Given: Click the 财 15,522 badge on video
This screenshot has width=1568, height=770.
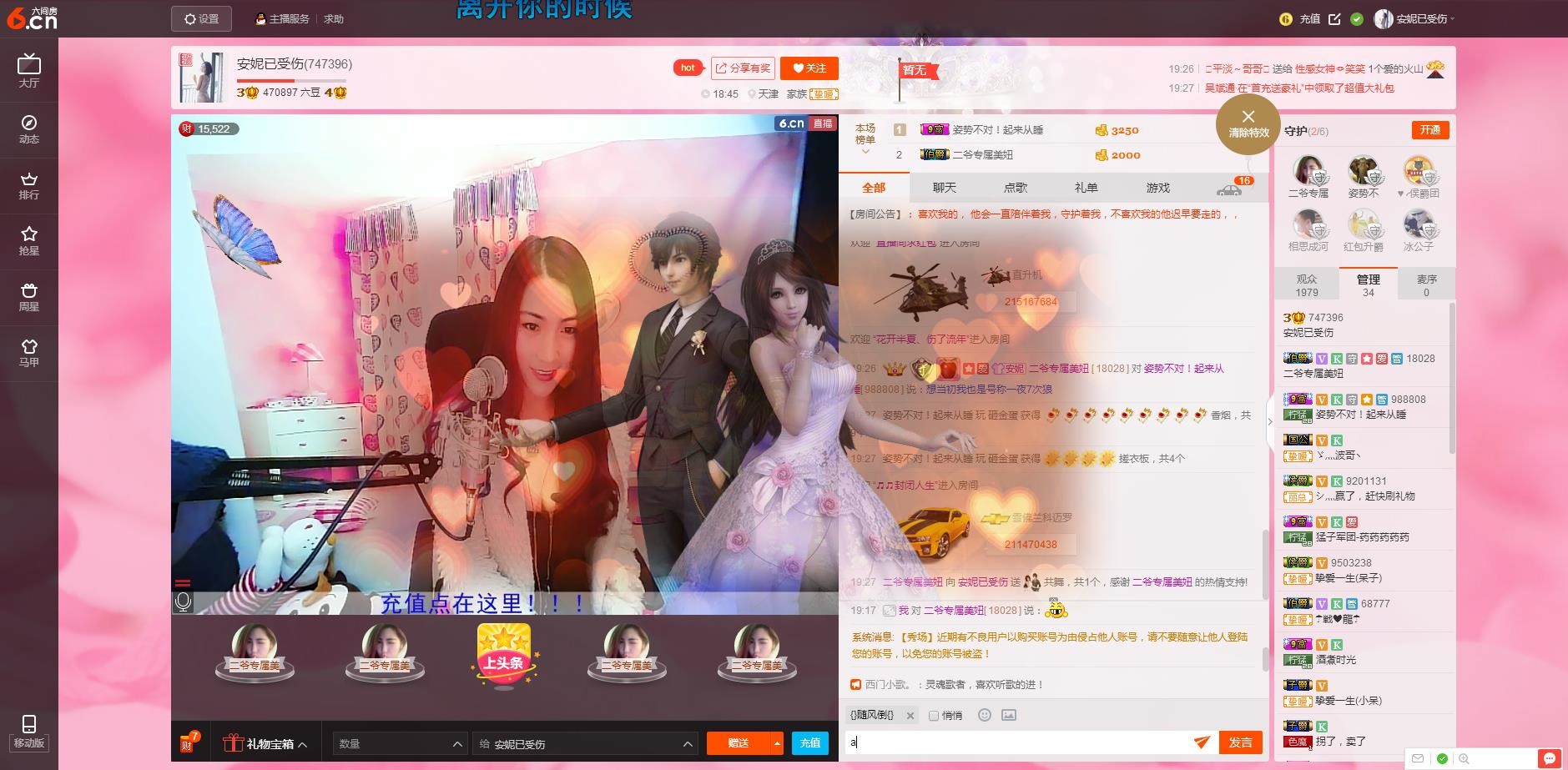Looking at the screenshot, I should [209, 128].
